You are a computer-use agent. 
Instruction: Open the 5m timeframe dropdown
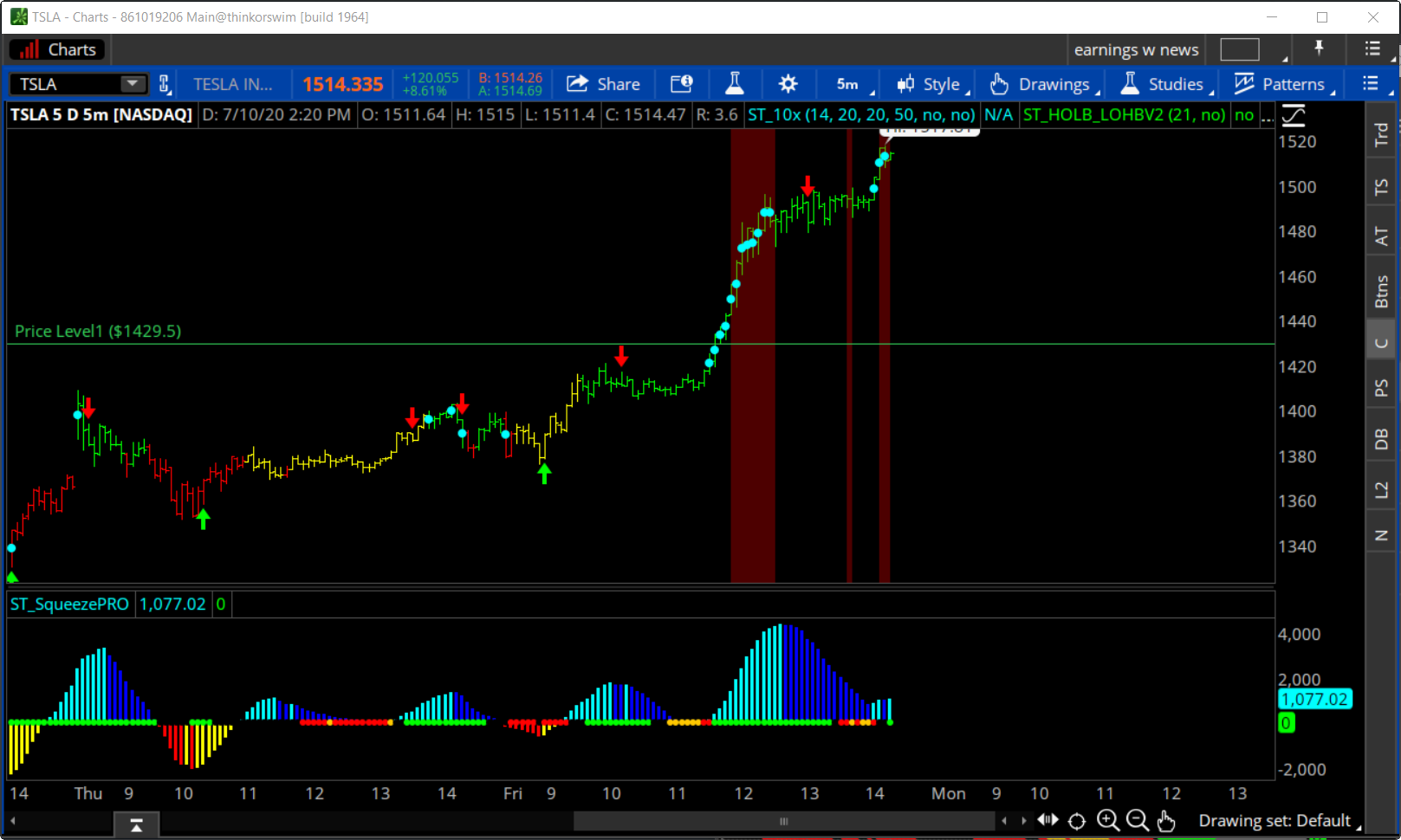tap(854, 84)
